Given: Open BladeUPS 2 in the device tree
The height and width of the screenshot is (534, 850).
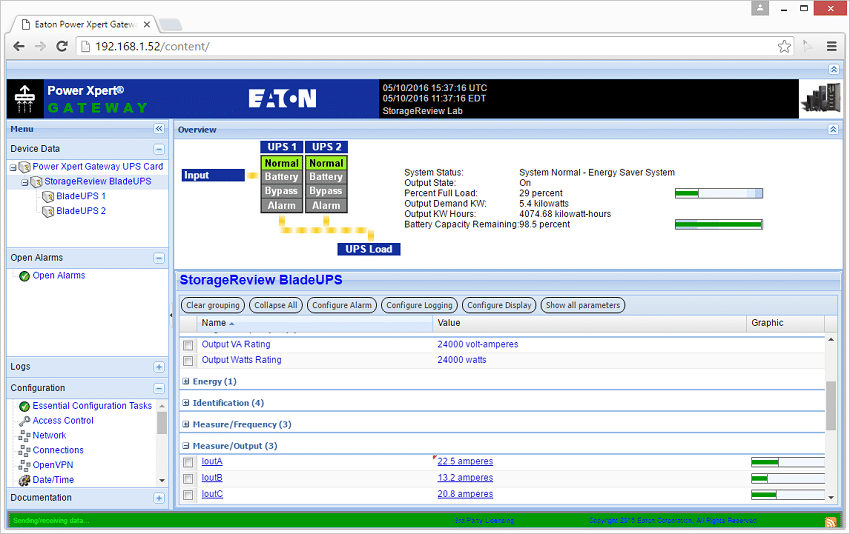Looking at the screenshot, I should (81, 210).
